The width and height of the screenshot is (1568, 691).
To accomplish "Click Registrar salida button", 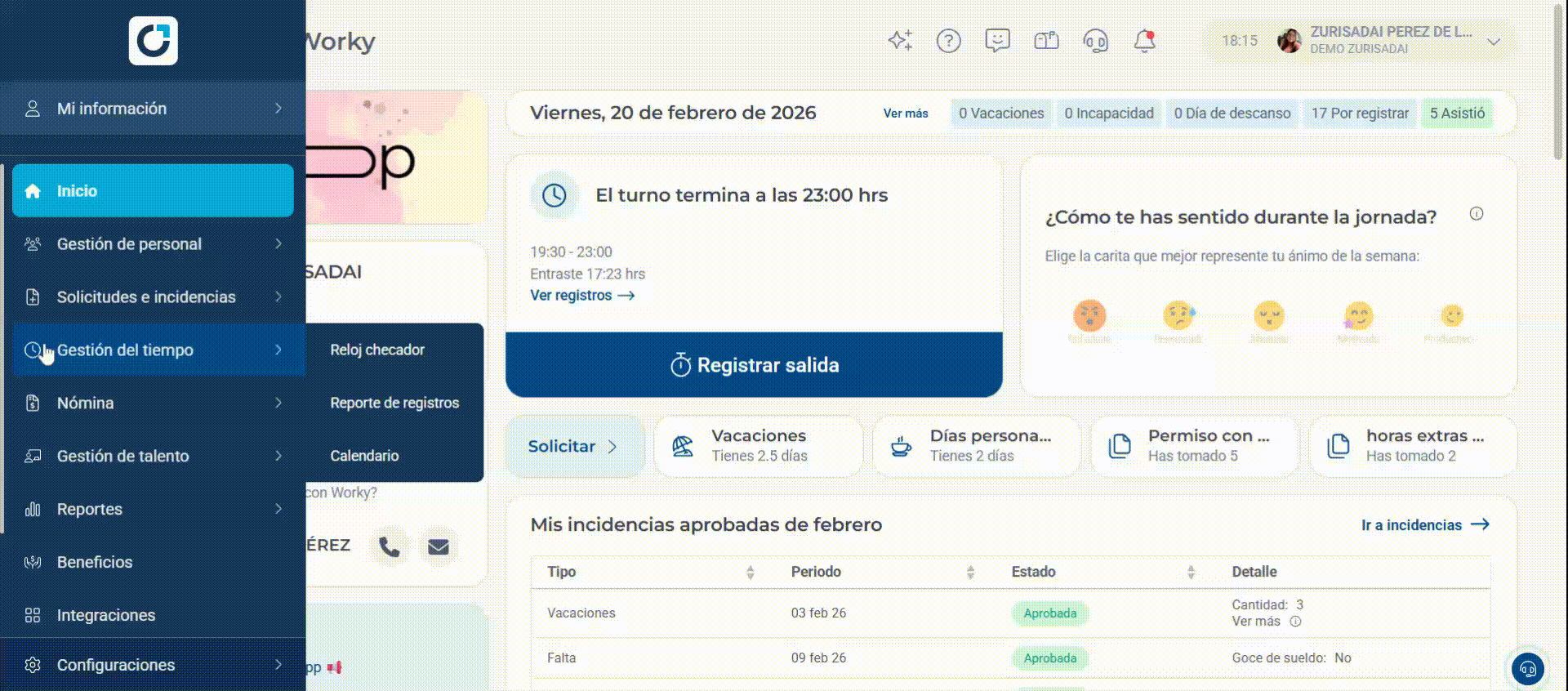I will click(754, 365).
